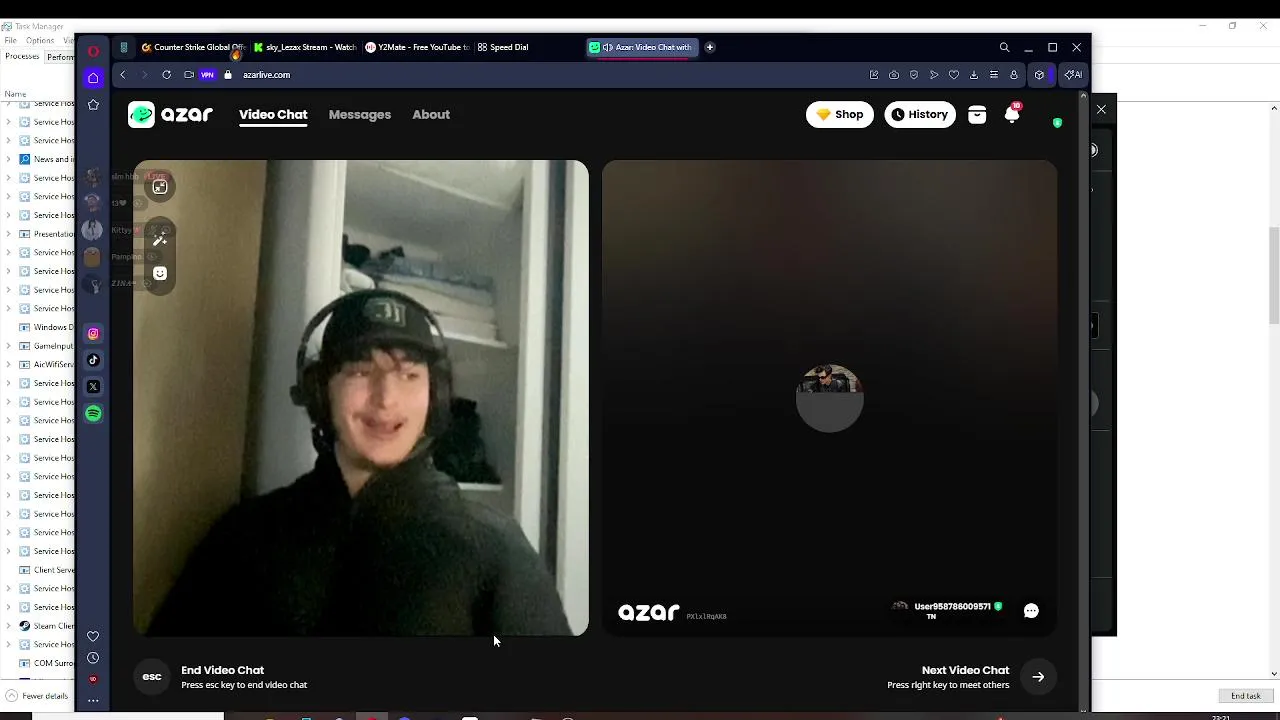Go back with the browser back arrow

pyautogui.click(x=123, y=75)
